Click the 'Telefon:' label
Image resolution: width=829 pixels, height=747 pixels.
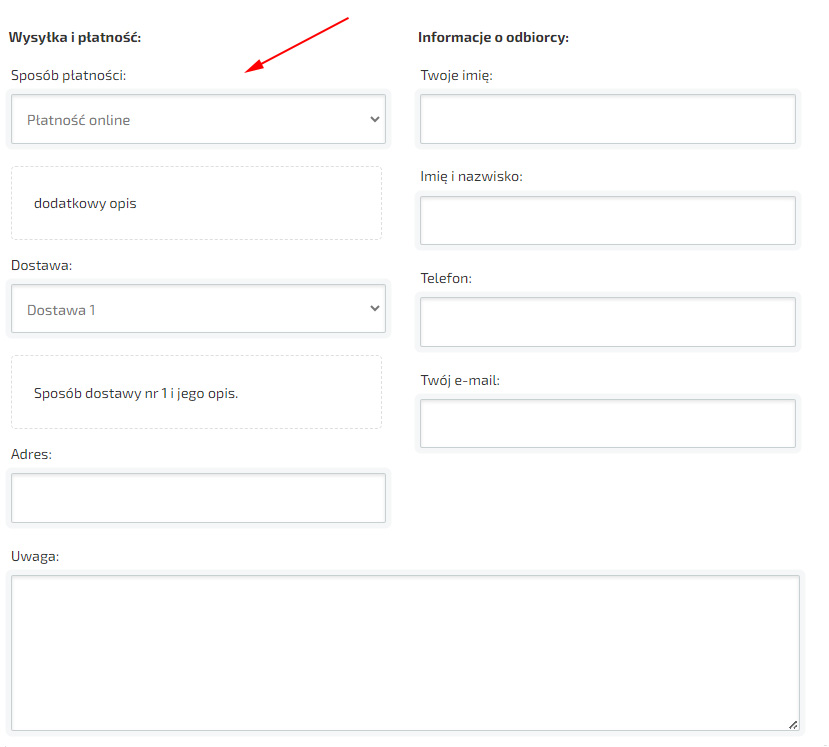445,278
